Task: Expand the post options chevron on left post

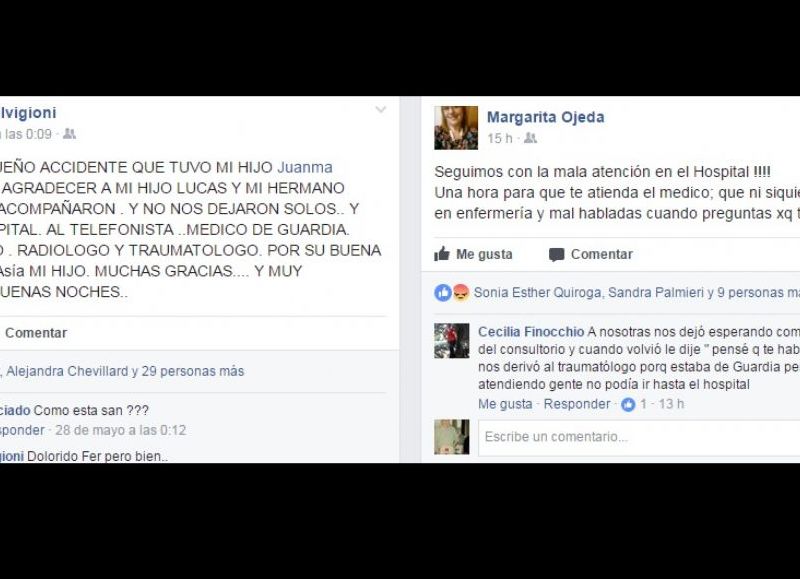Action: pos(381,110)
